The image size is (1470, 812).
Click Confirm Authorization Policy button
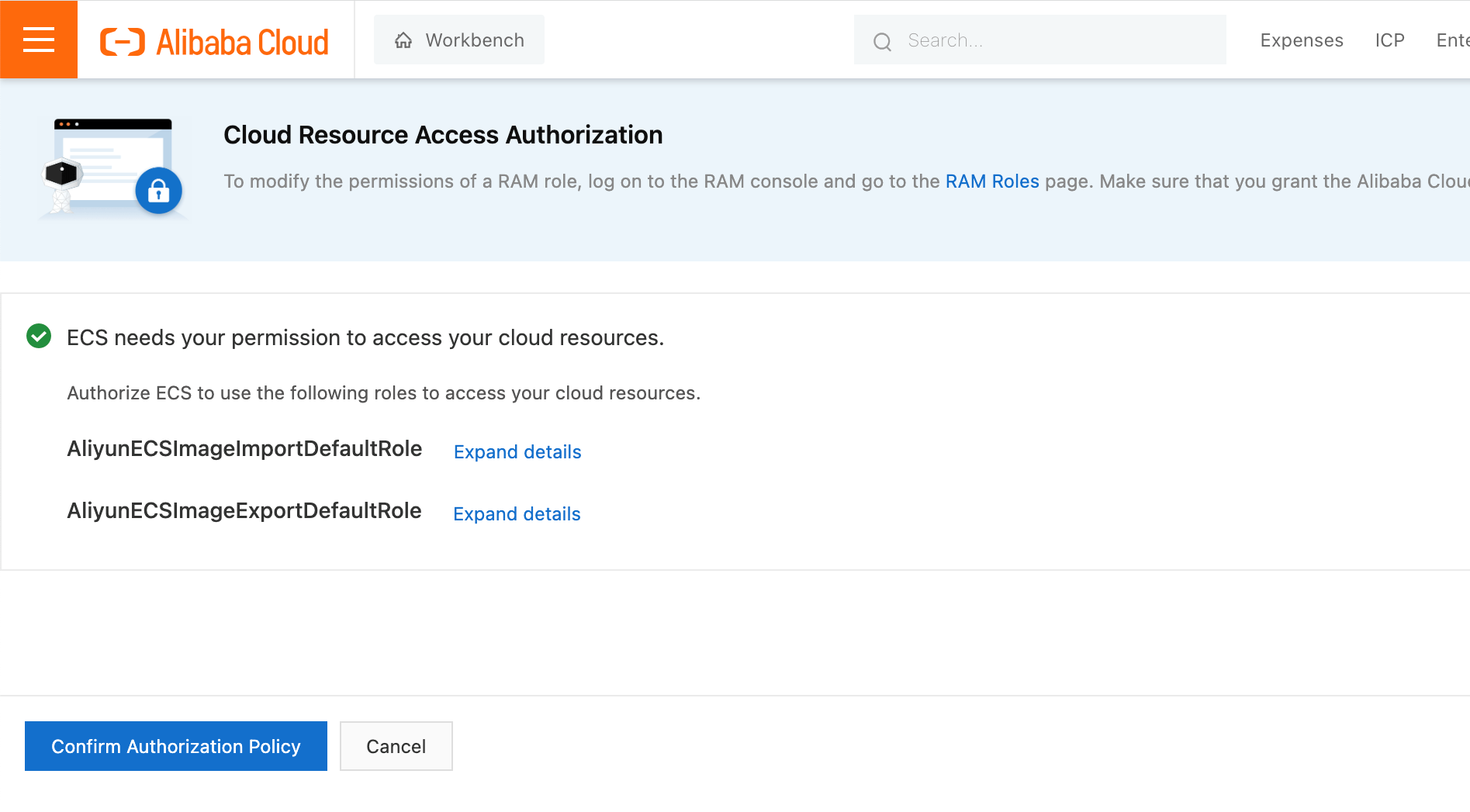[x=176, y=746]
